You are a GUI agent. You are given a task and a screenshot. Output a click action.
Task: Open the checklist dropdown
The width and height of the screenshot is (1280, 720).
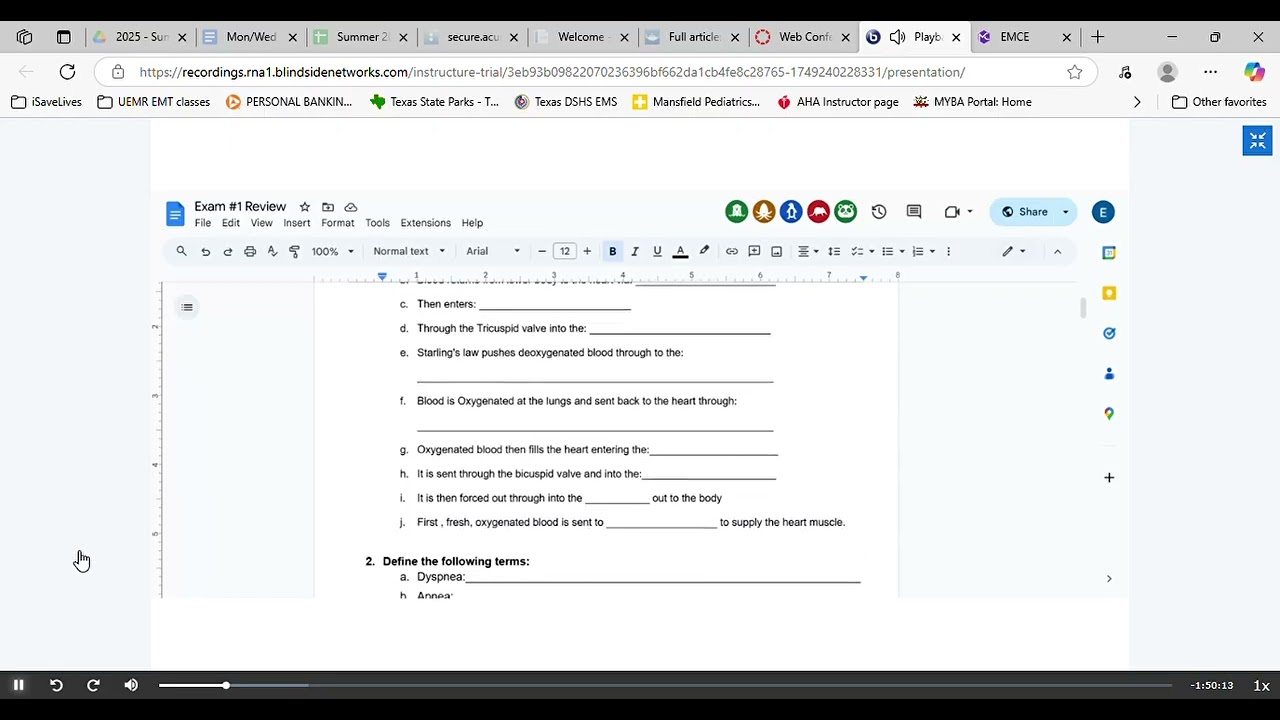(x=862, y=251)
